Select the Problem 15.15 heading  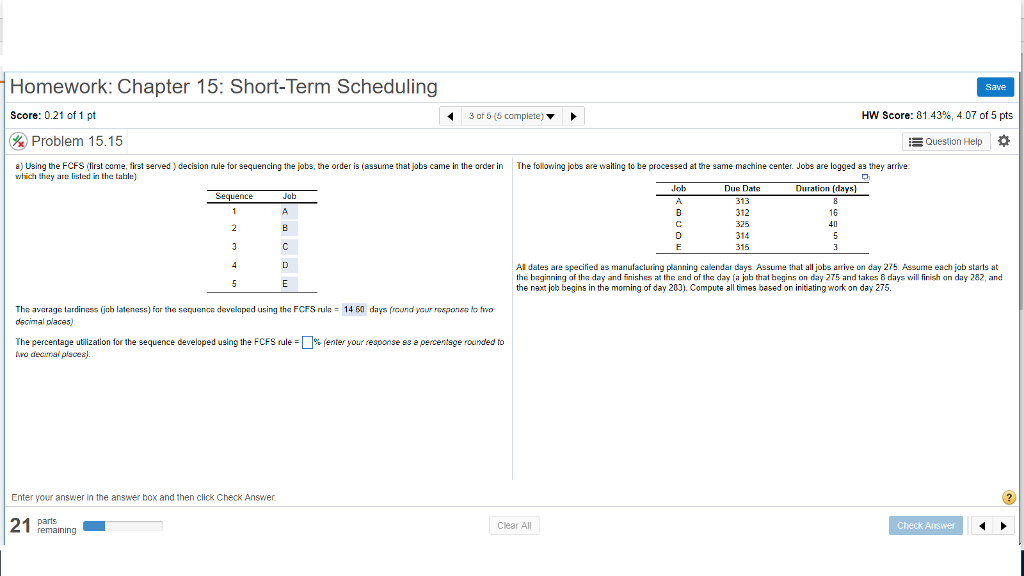click(78, 140)
